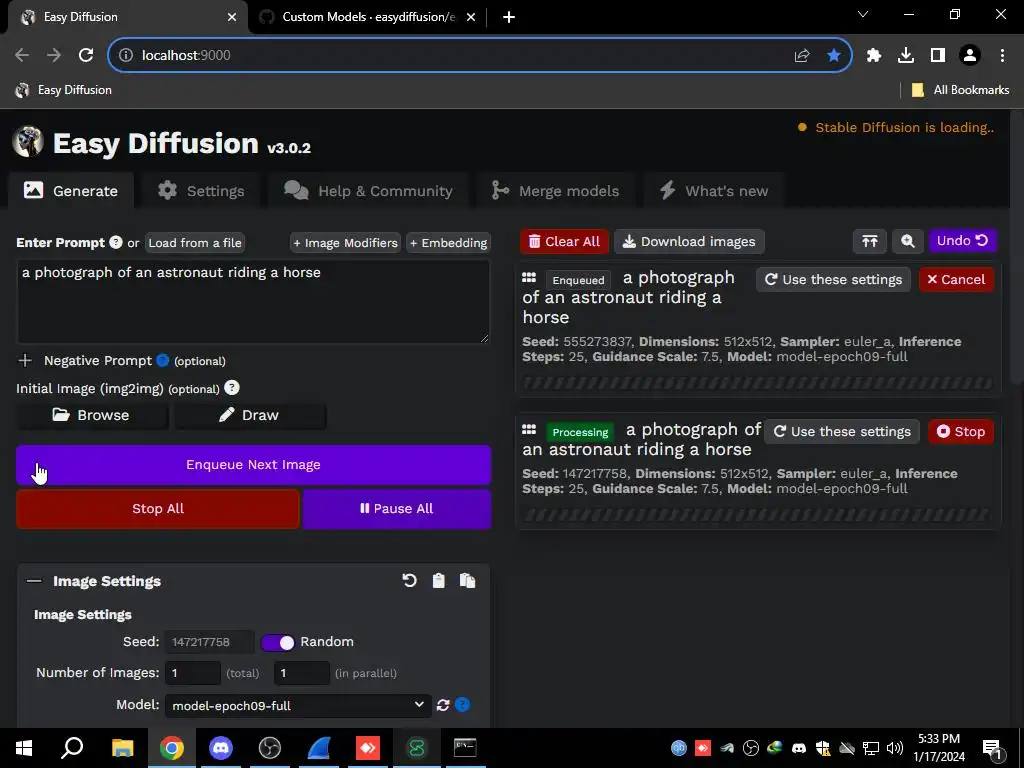Stop the Processing task

(961, 432)
